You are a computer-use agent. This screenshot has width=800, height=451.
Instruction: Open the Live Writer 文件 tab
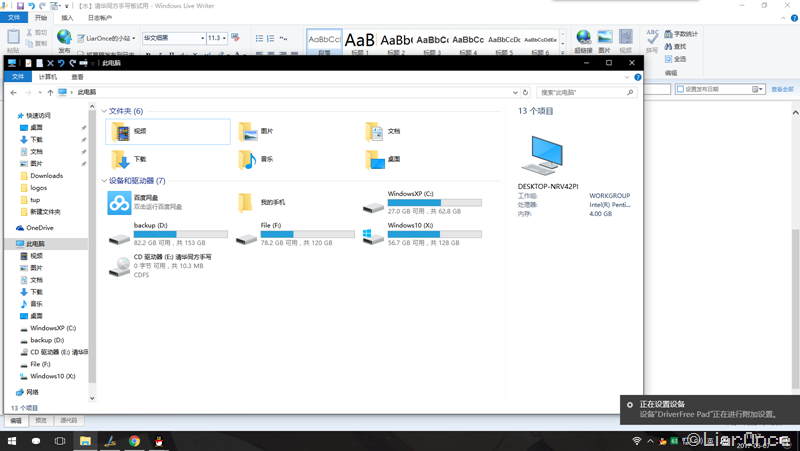(14, 17)
